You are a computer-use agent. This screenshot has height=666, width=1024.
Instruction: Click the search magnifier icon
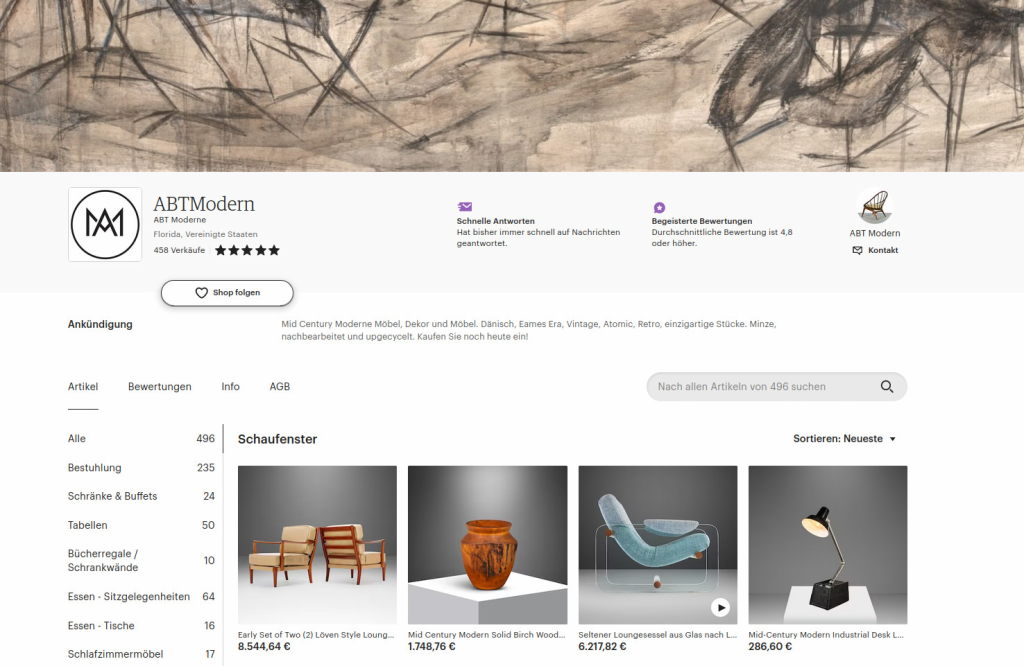[886, 387]
